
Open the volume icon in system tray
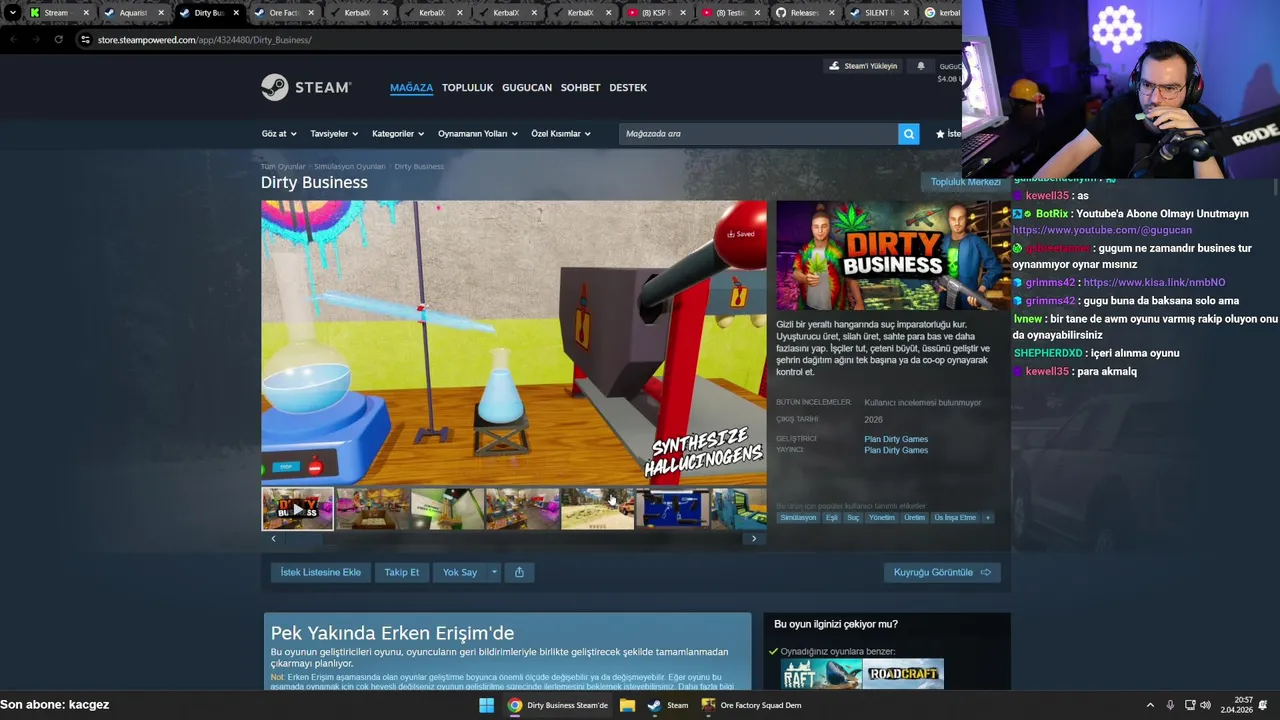[x=1205, y=705]
